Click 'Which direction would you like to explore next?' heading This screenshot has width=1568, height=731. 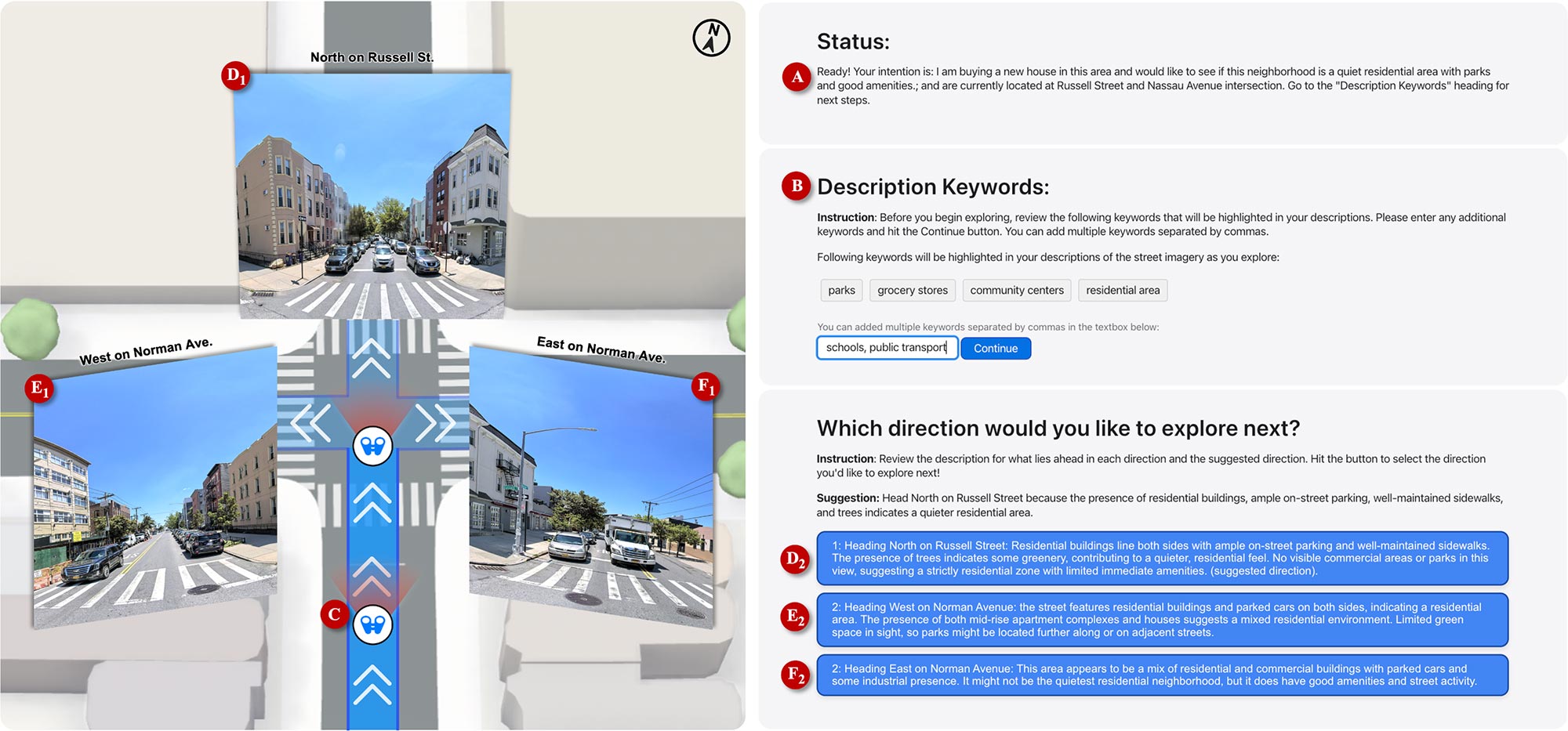[1058, 428]
